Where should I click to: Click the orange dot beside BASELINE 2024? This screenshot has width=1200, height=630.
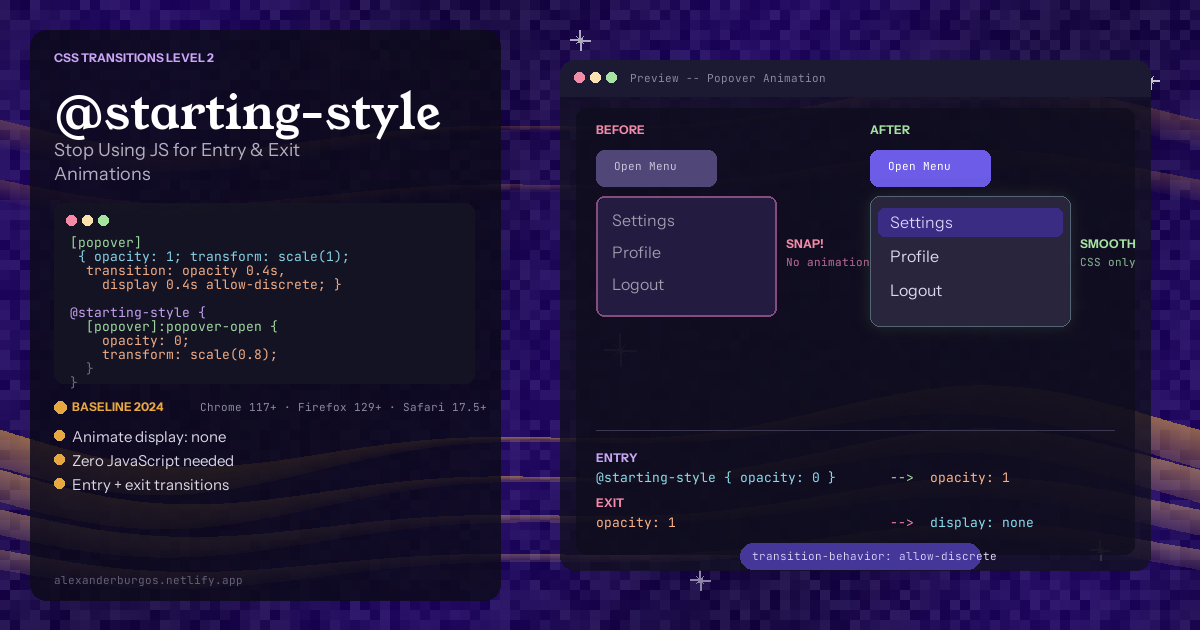point(60,408)
